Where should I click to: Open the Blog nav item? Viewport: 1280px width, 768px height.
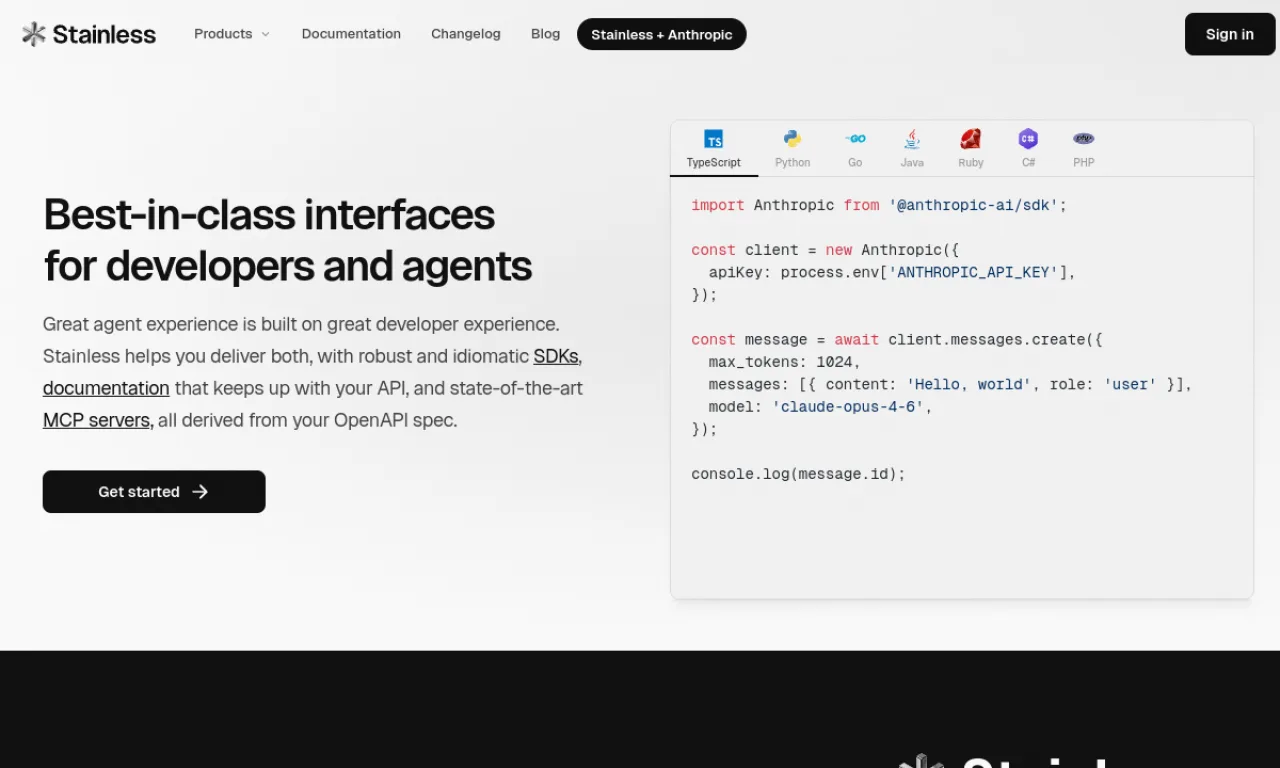pyautogui.click(x=545, y=34)
